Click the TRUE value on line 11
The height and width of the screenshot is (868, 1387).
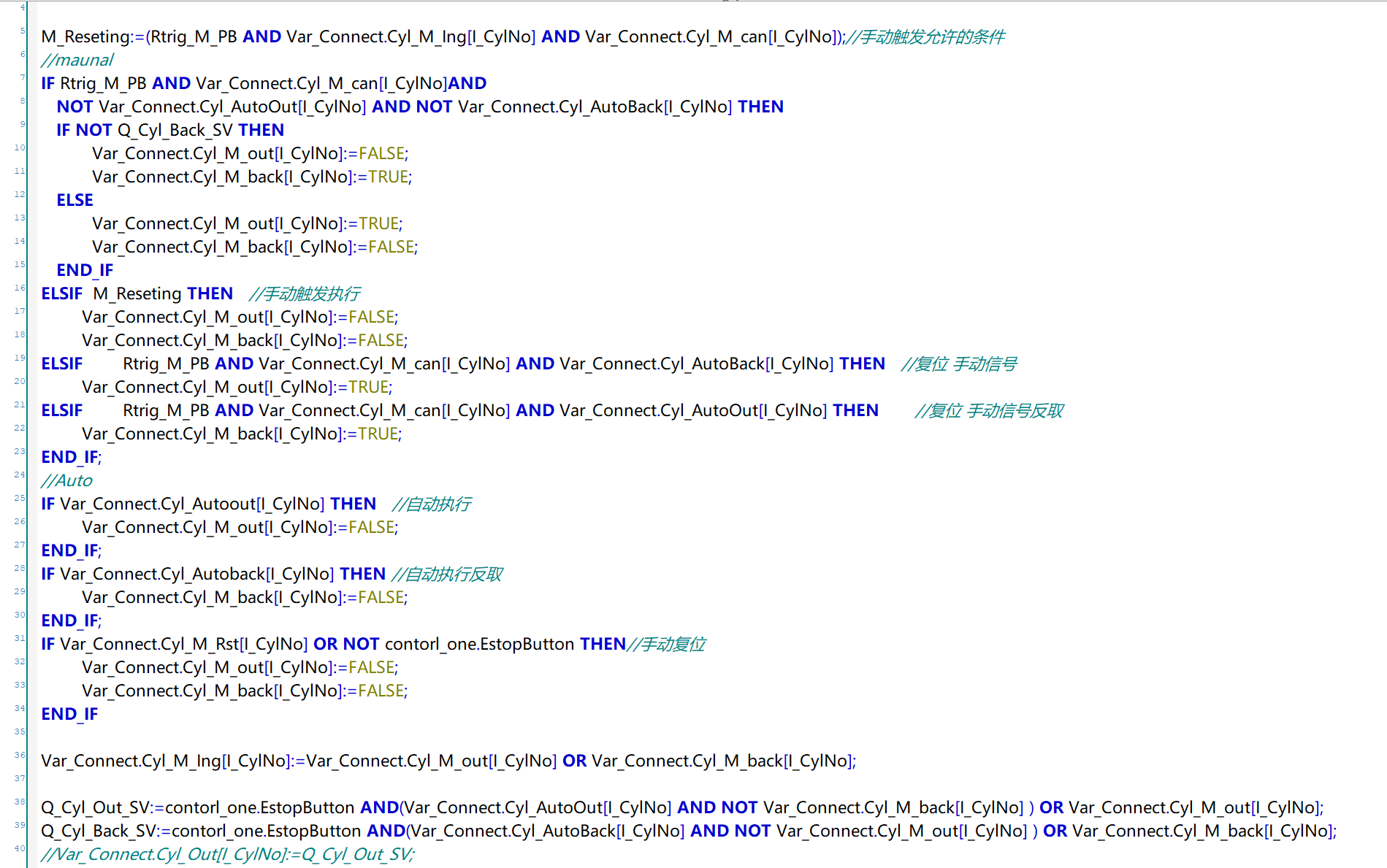(x=388, y=177)
